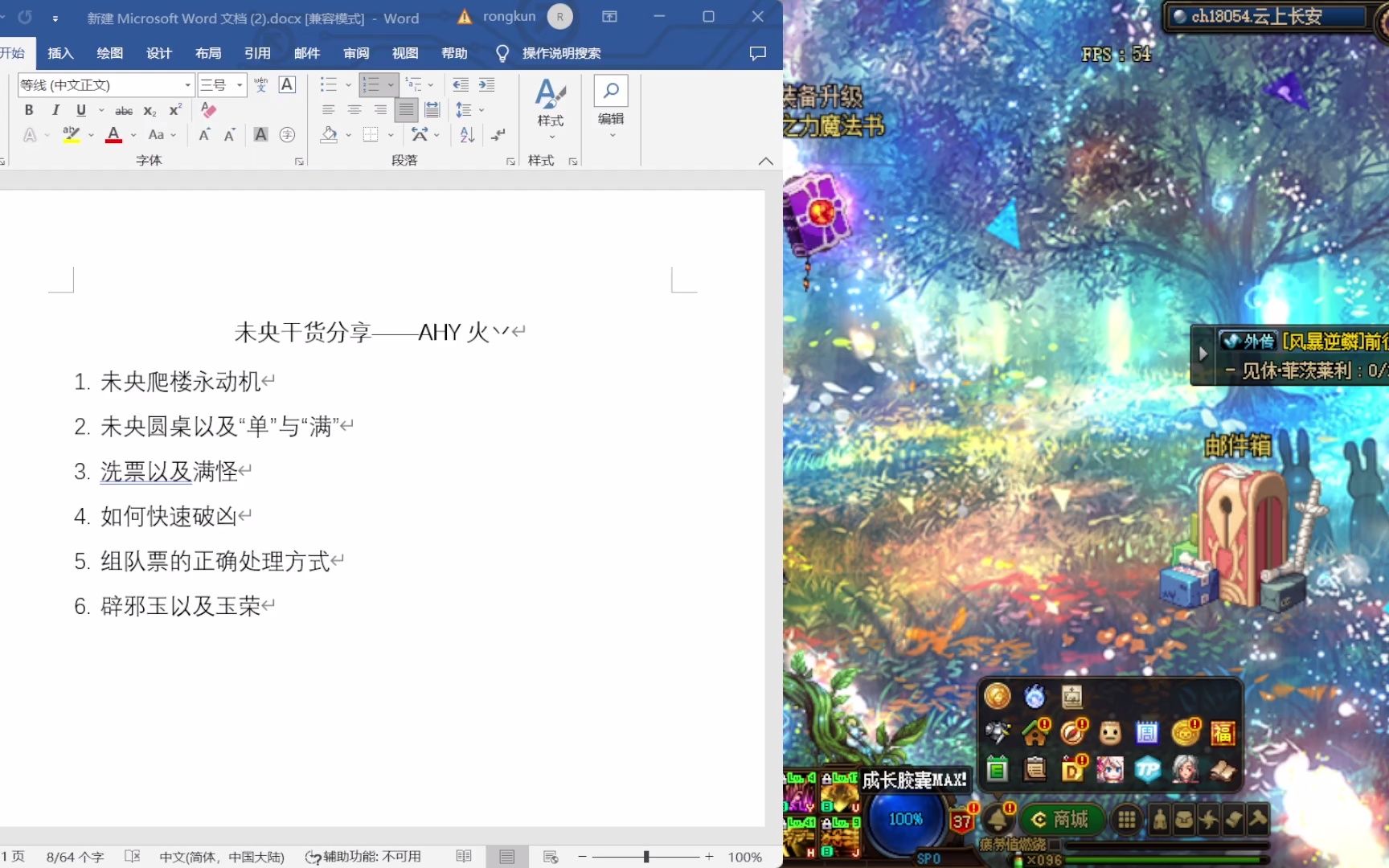Collapse the Word ribbon
The height and width of the screenshot is (868, 1389).
(765, 161)
